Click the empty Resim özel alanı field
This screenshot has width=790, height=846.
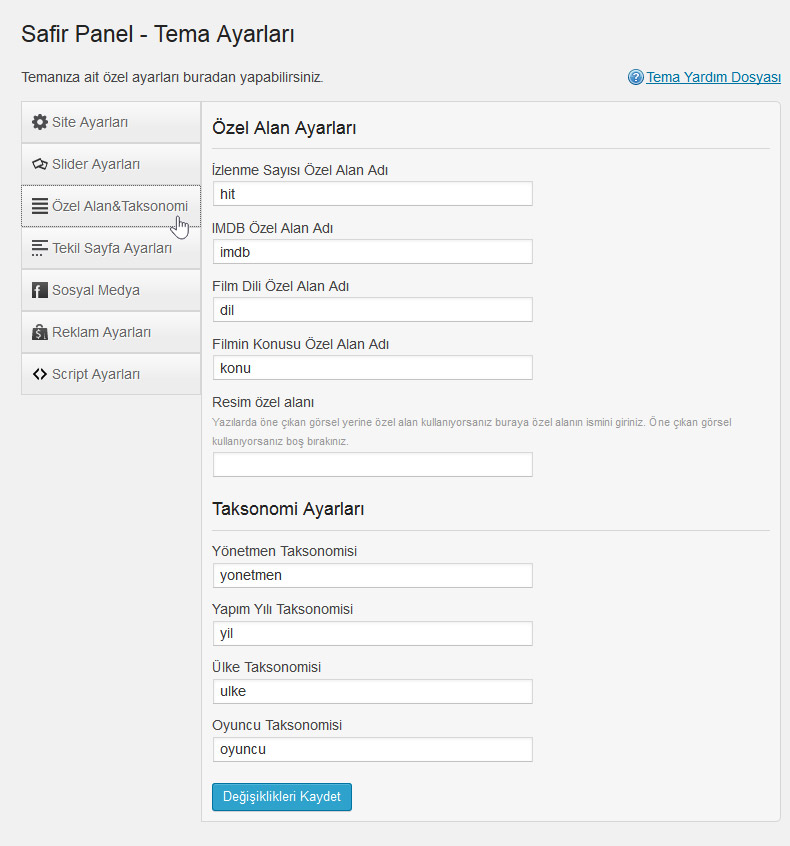click(373, 465)
